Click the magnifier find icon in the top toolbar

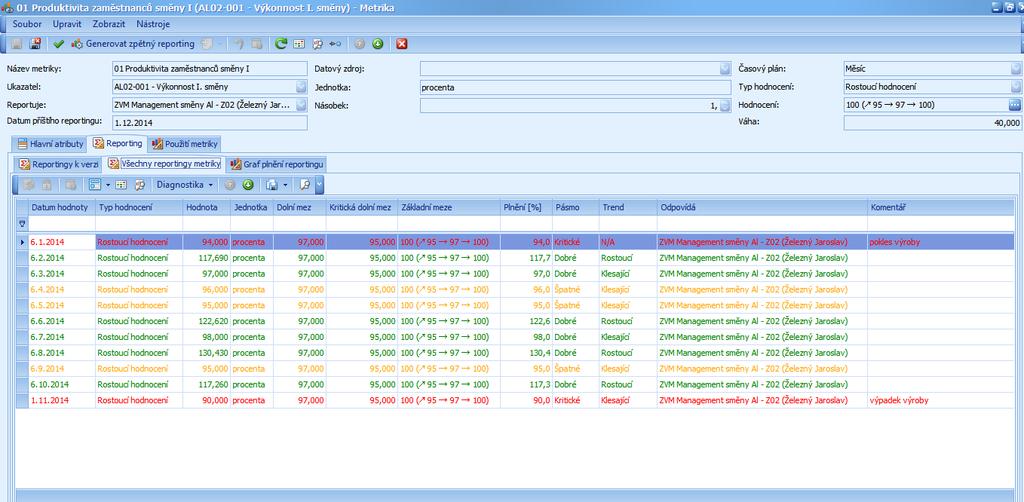pyautogui.click(x=317, y=44)
